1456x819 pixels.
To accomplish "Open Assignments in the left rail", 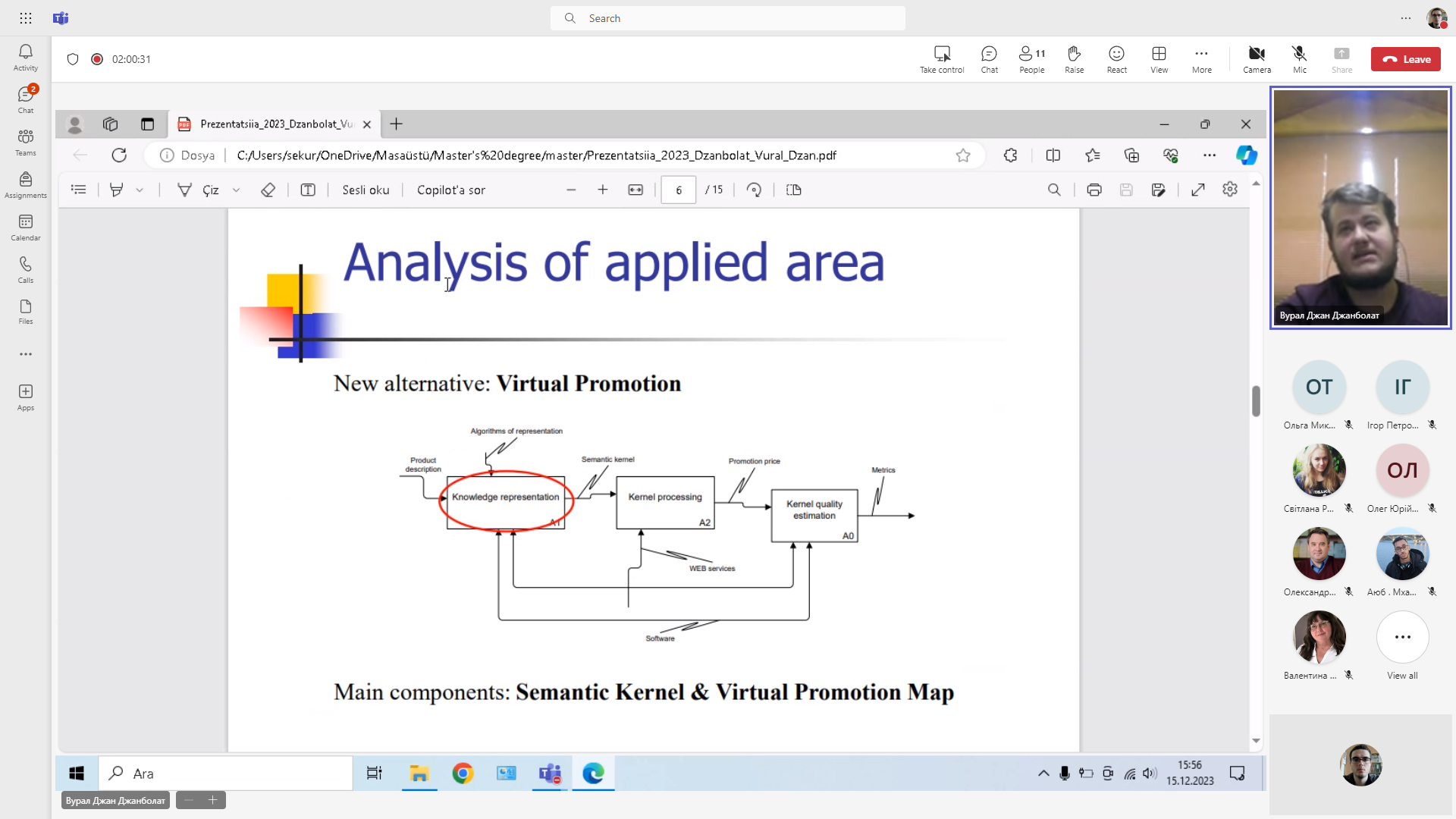I will 26,184.
